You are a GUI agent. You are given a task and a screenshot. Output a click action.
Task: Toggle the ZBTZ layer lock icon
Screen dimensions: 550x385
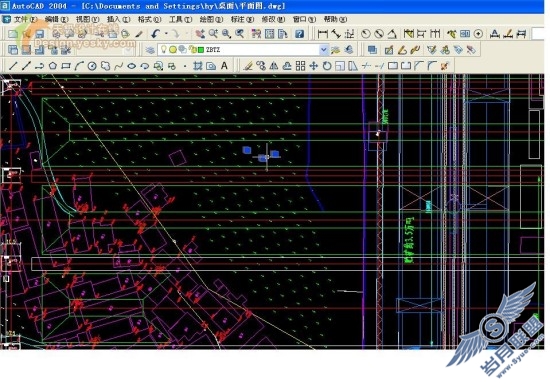click(192, 50)
